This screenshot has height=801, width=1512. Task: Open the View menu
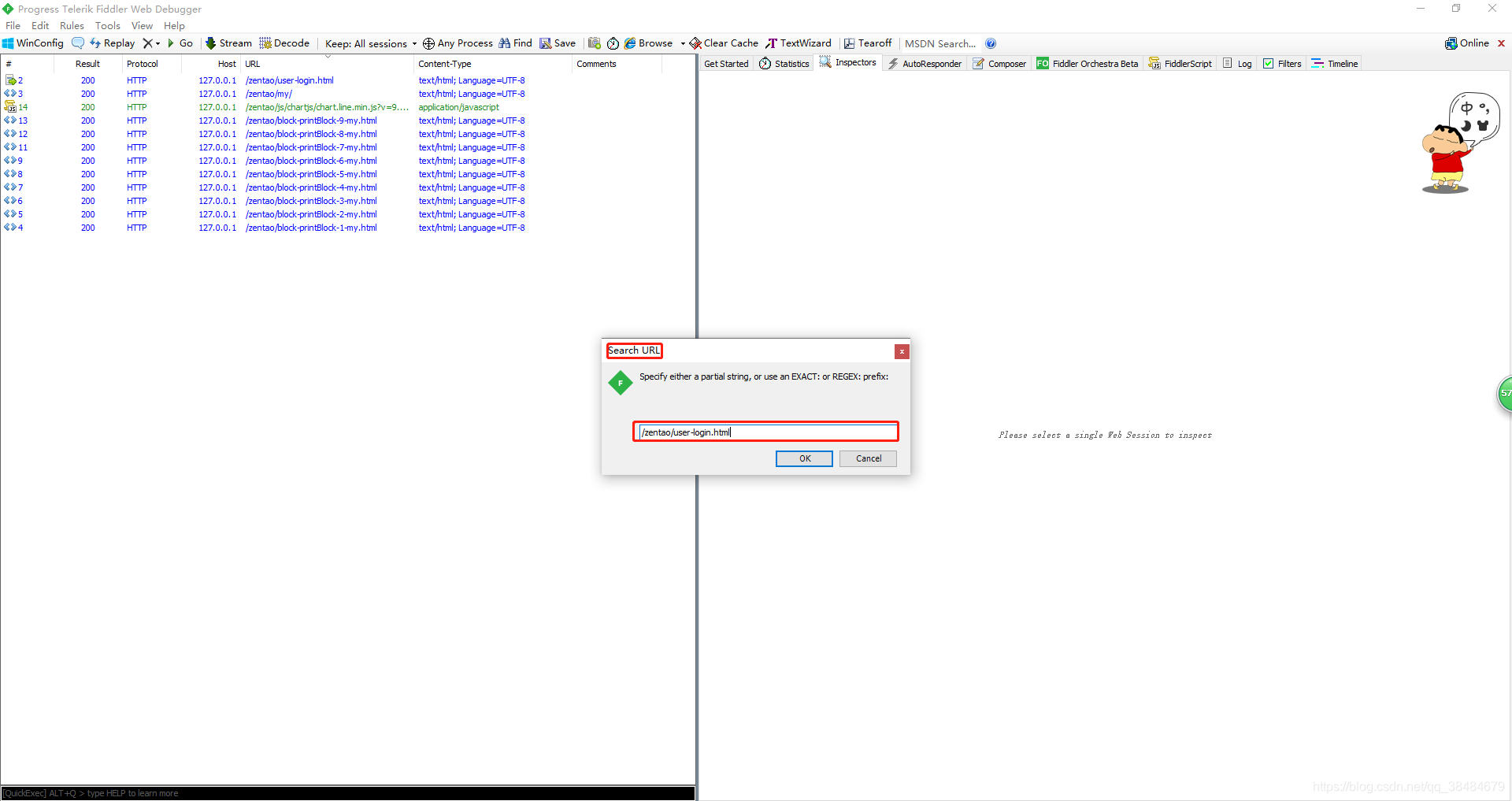click(x=142, y=26)
